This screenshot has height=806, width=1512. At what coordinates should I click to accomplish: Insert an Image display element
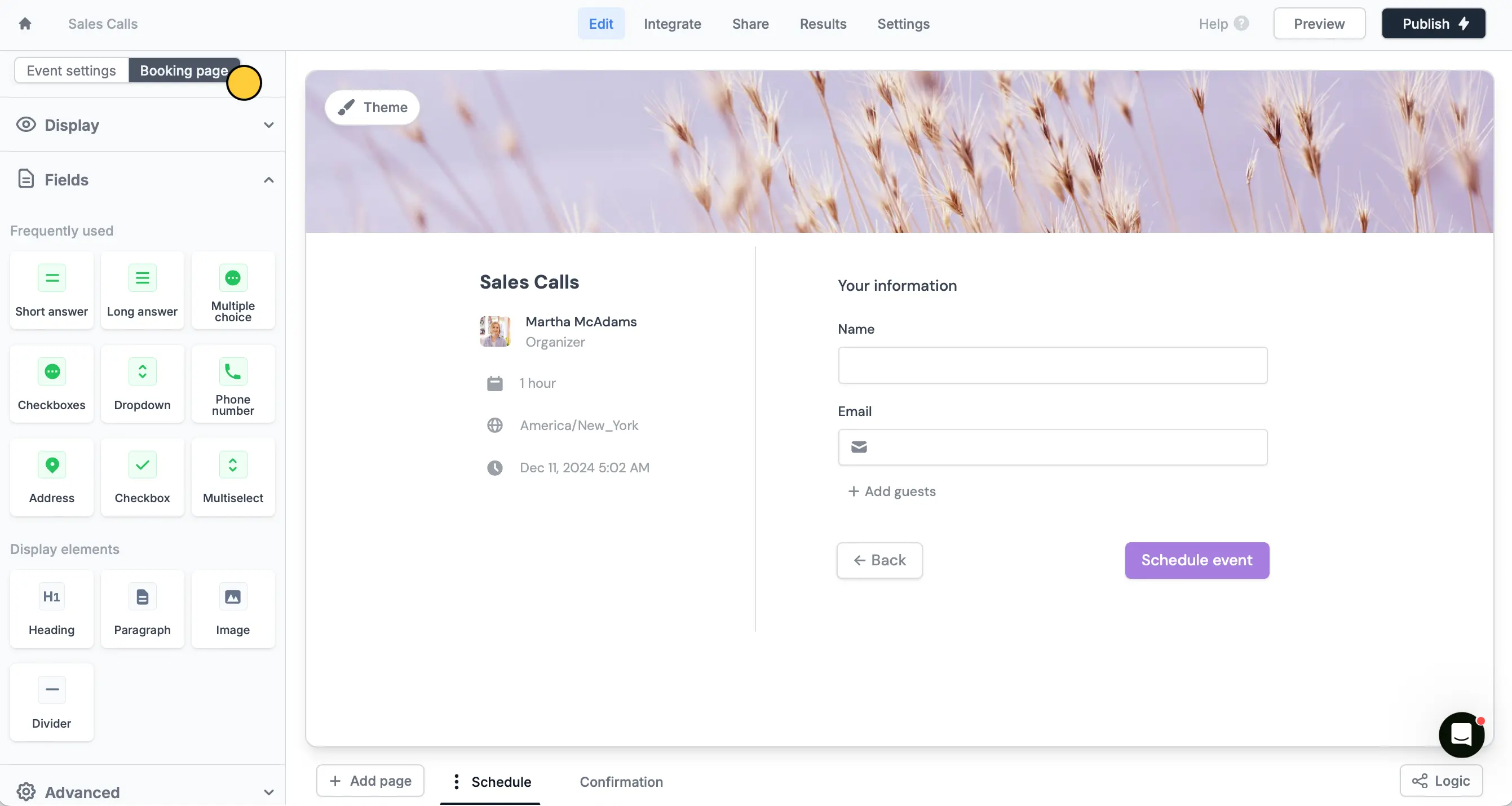(233, 609)
